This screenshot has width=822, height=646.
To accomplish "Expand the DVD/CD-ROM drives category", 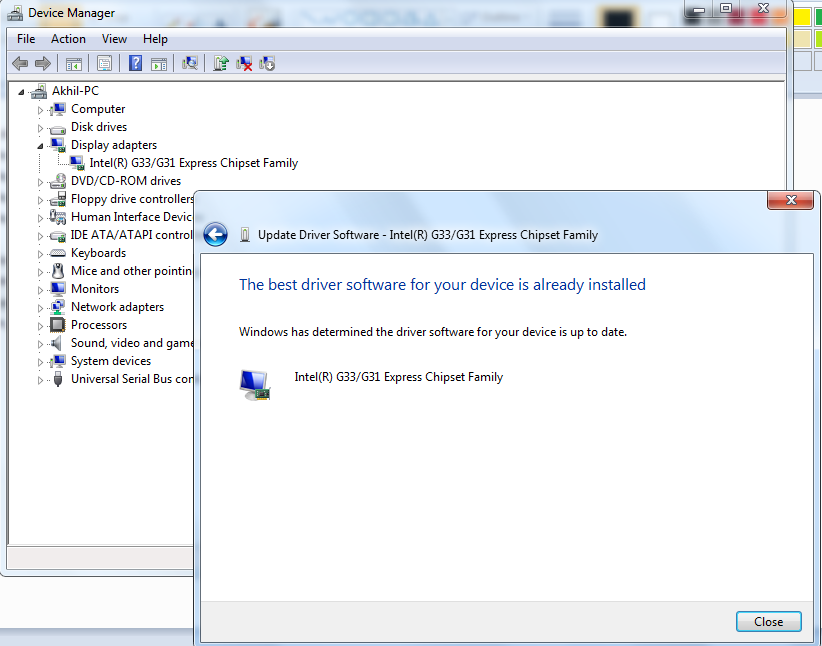I will click(40, 182).
